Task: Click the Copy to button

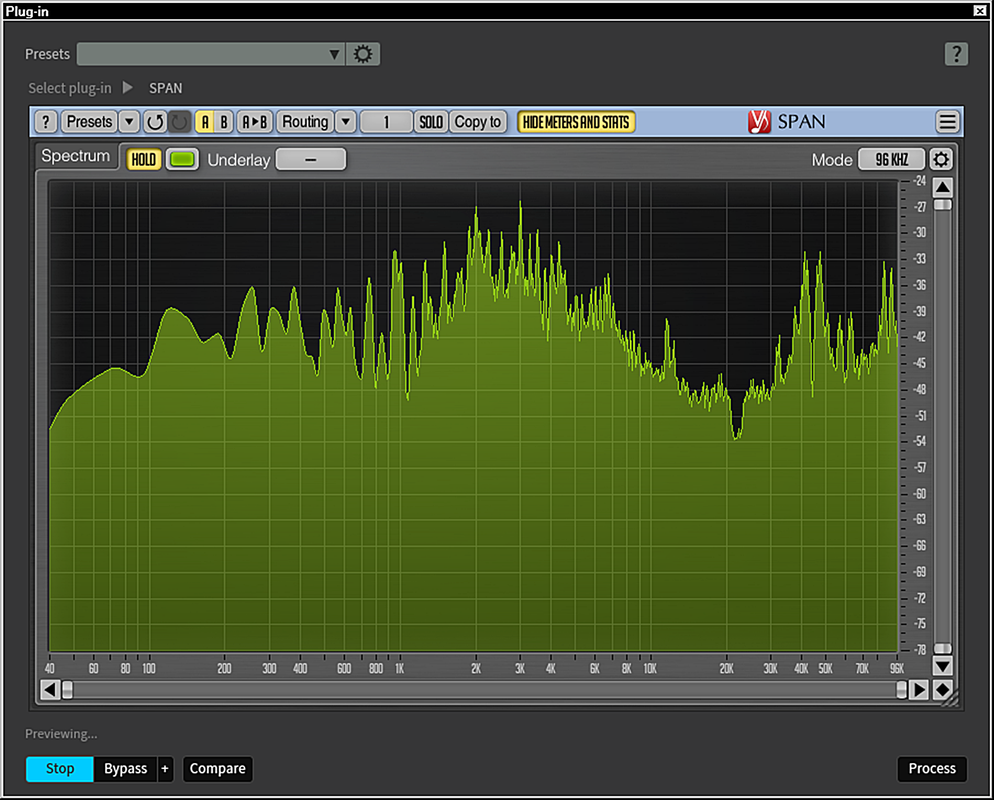Action: tap(478, 122)
